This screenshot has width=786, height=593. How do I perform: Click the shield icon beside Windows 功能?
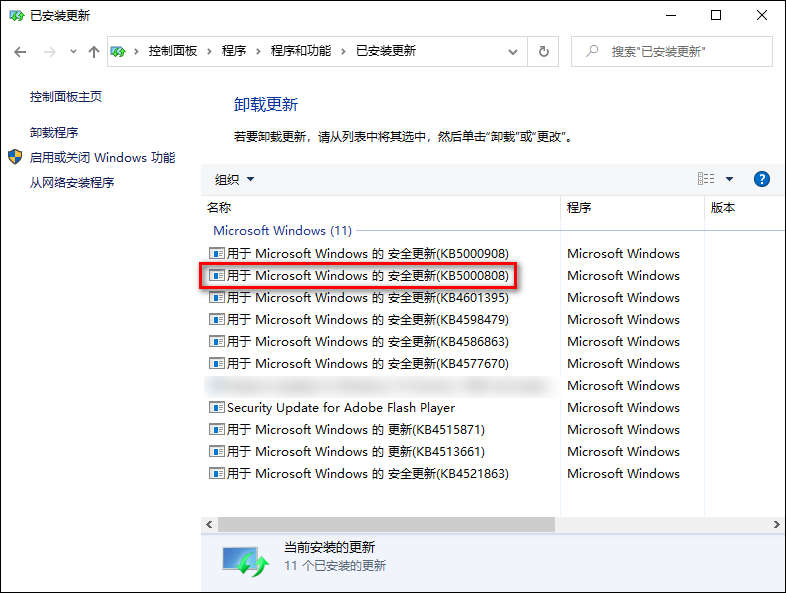click(15, 157)
